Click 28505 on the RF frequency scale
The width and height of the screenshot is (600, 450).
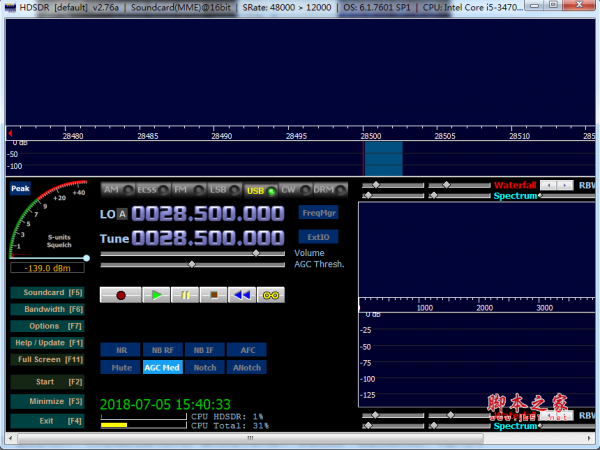(445, 136)
